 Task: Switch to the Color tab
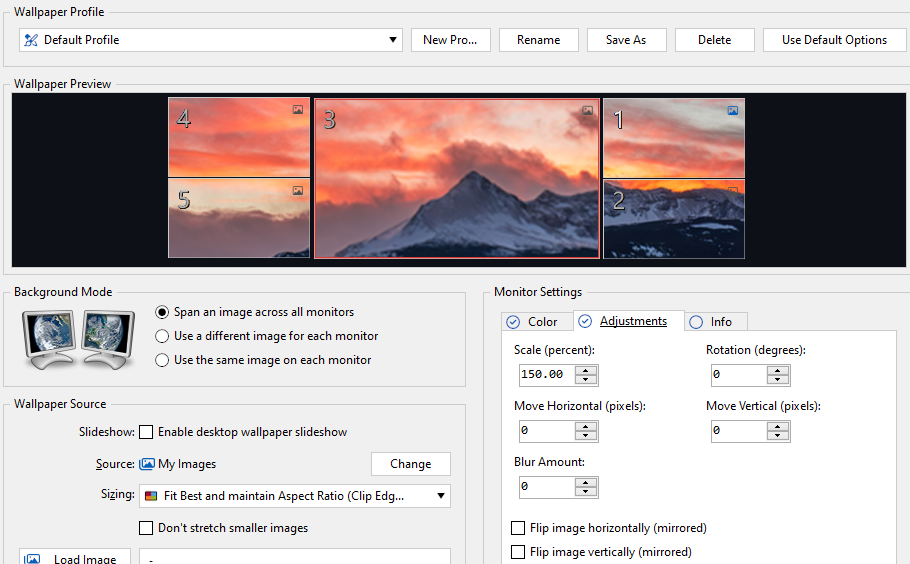pos(534,322)
